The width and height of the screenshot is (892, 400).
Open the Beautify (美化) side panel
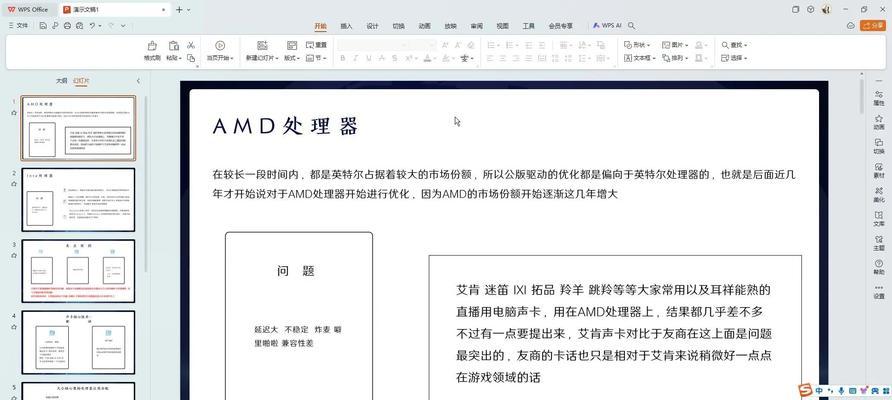(879, 195)
